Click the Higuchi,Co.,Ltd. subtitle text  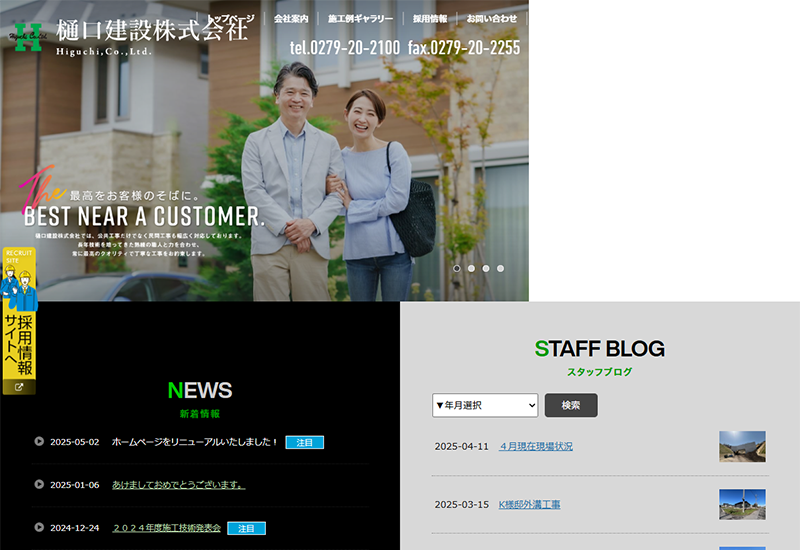[104, 52]
